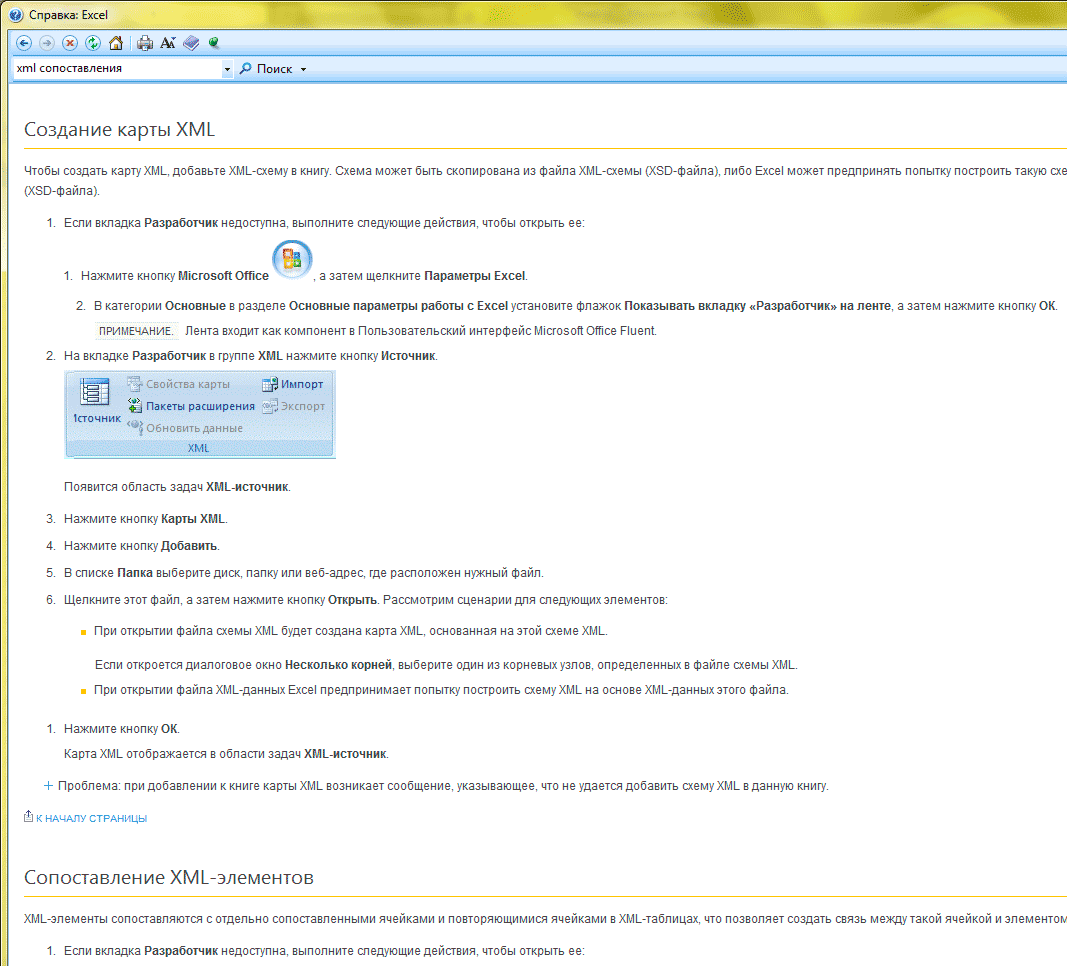Expand the '+ Проблема: при добавлении' section
Viewport: 1067px width, 966px height.
click(x=436, y=786)
